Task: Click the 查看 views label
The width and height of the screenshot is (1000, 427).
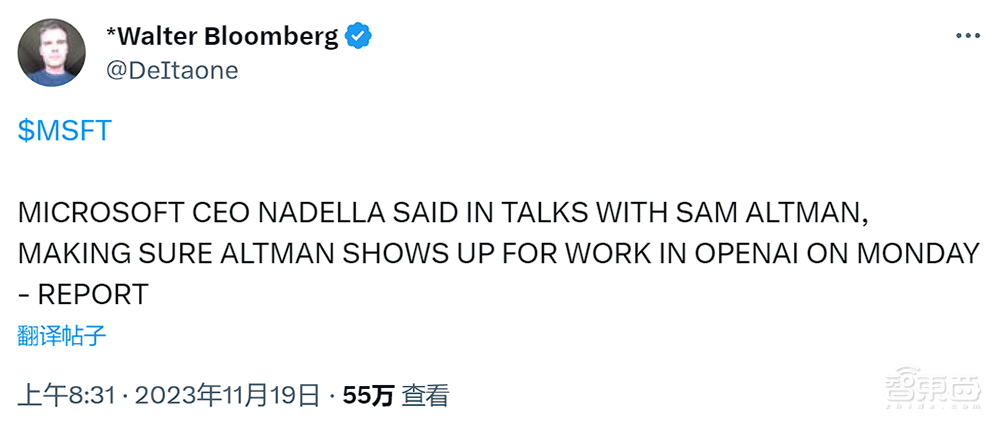Action: tap(425, 395)
